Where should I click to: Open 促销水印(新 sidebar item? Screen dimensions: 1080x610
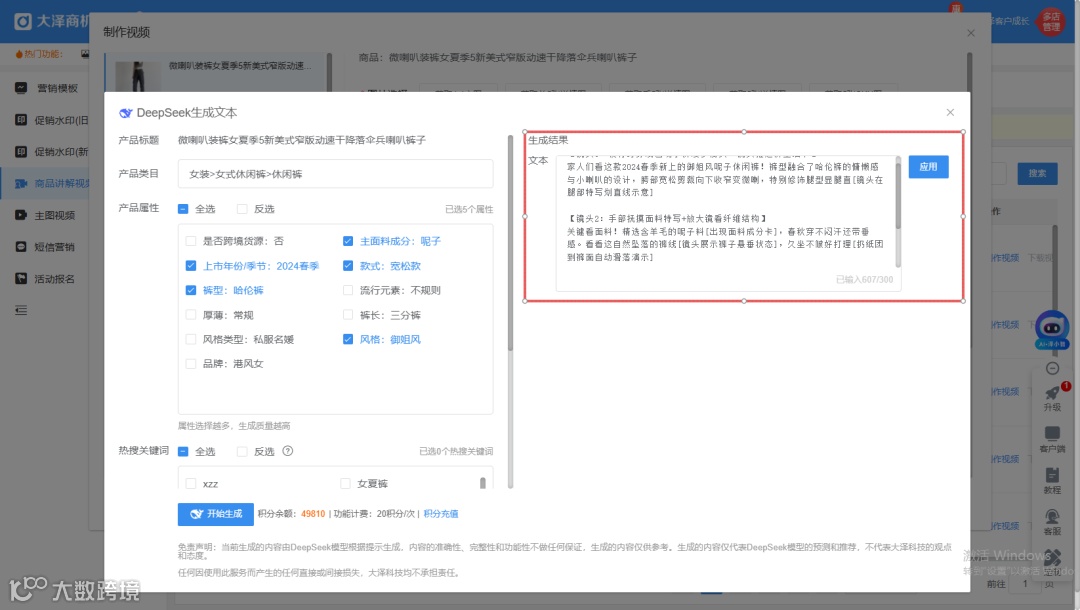tap(61, 151)
